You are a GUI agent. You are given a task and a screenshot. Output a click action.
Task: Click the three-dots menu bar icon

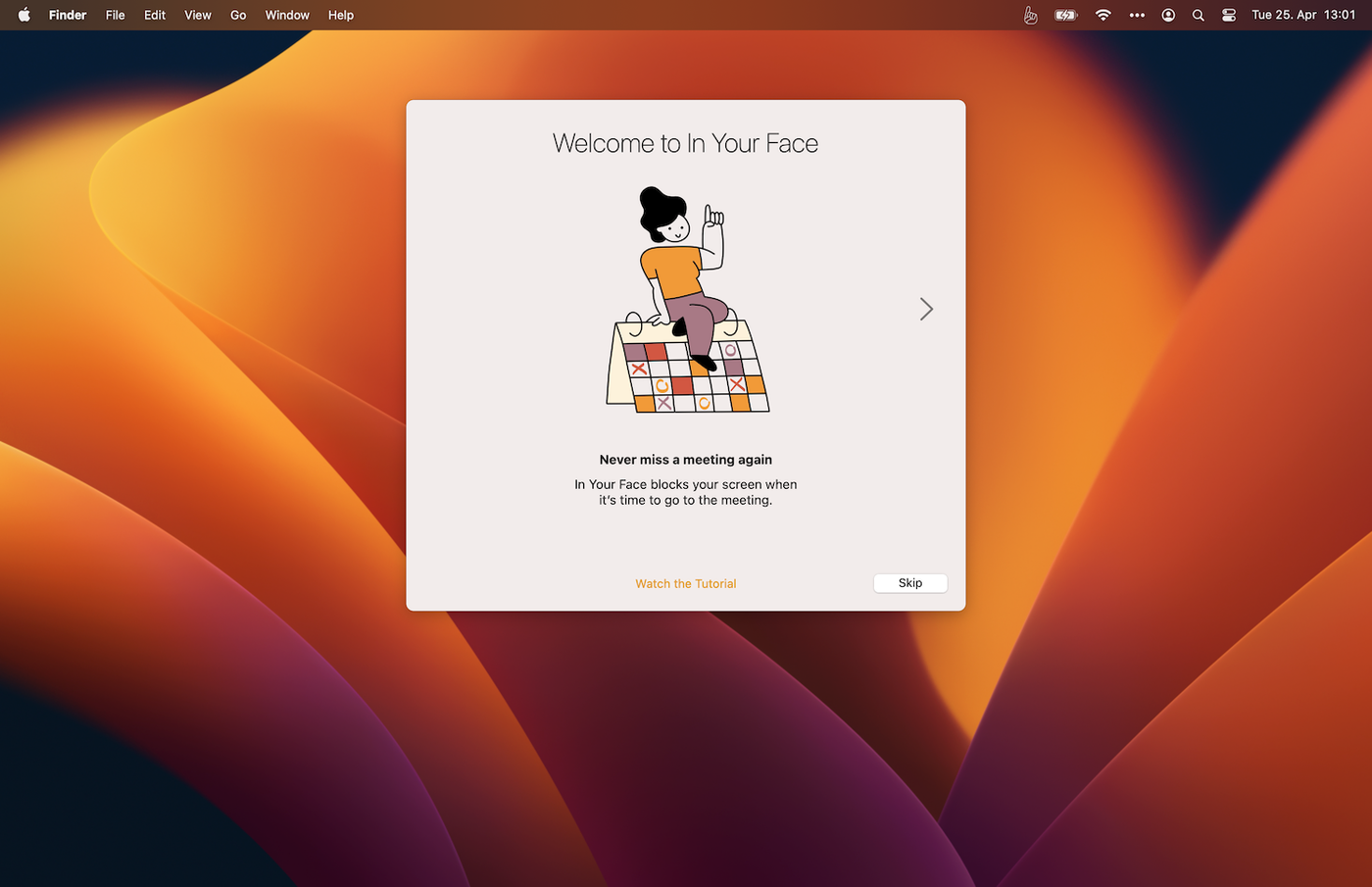coord(1137,15)
